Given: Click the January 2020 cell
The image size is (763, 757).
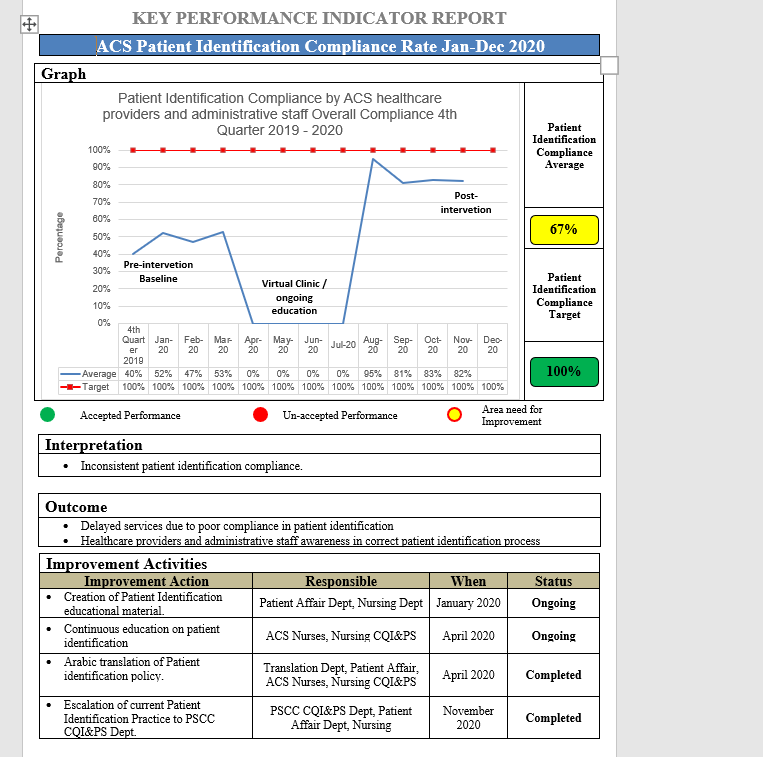Looking at the screenshot, I should [468, 603].
